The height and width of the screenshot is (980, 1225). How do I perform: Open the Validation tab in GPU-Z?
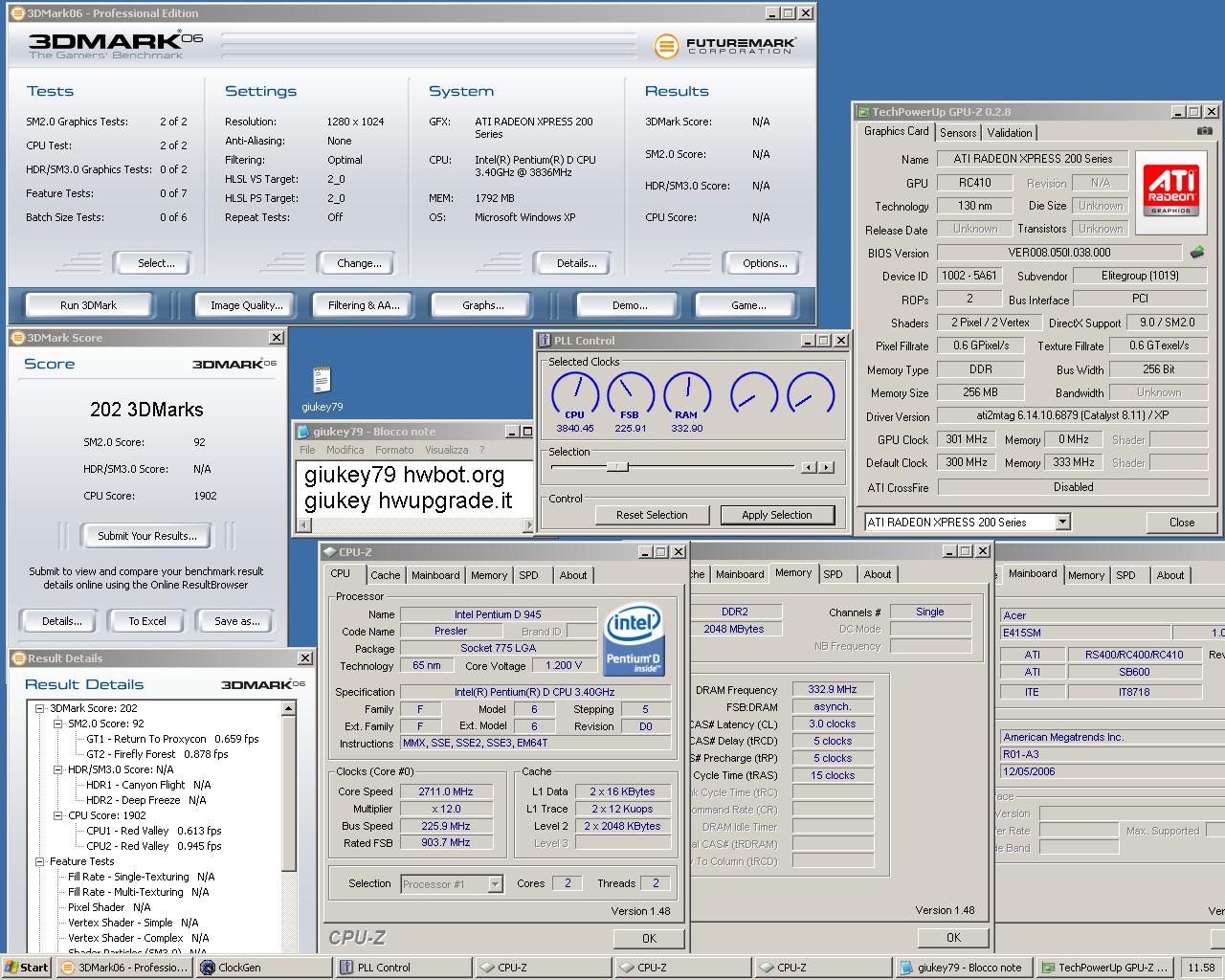point(1009,133)
